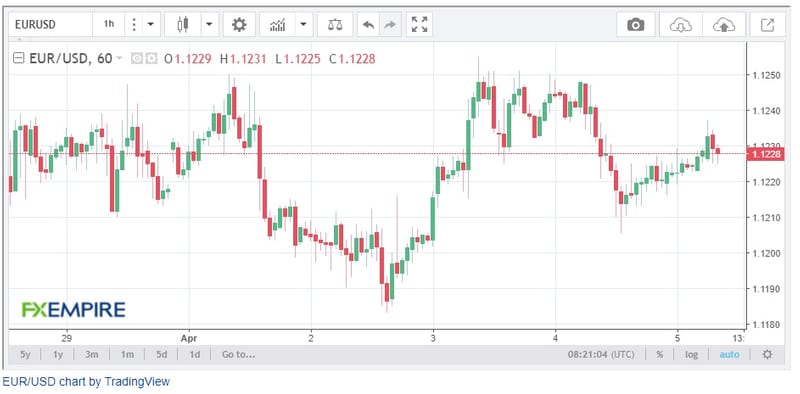
Task: Take a snapshot with camera icon
Action: click(x=636, y=24)
